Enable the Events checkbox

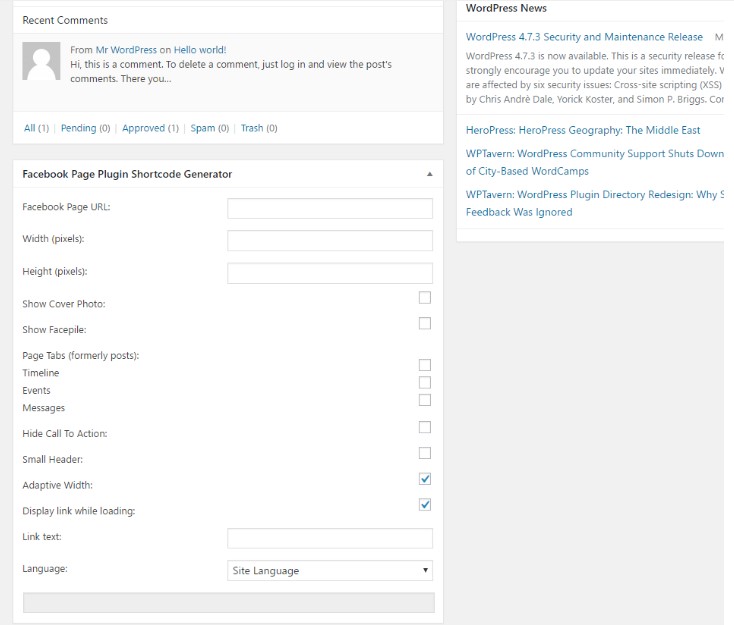click(425, 382)
